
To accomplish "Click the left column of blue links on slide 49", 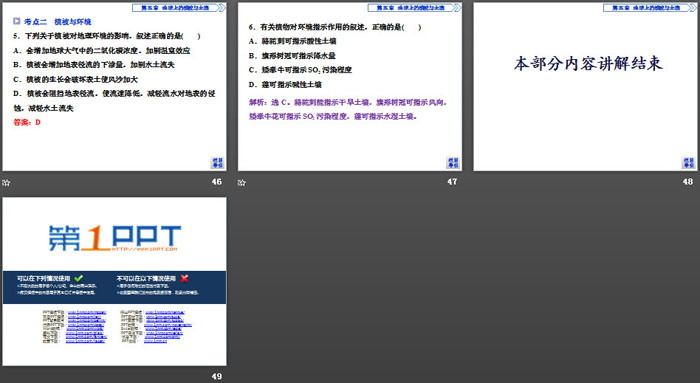I will point(86,327).
